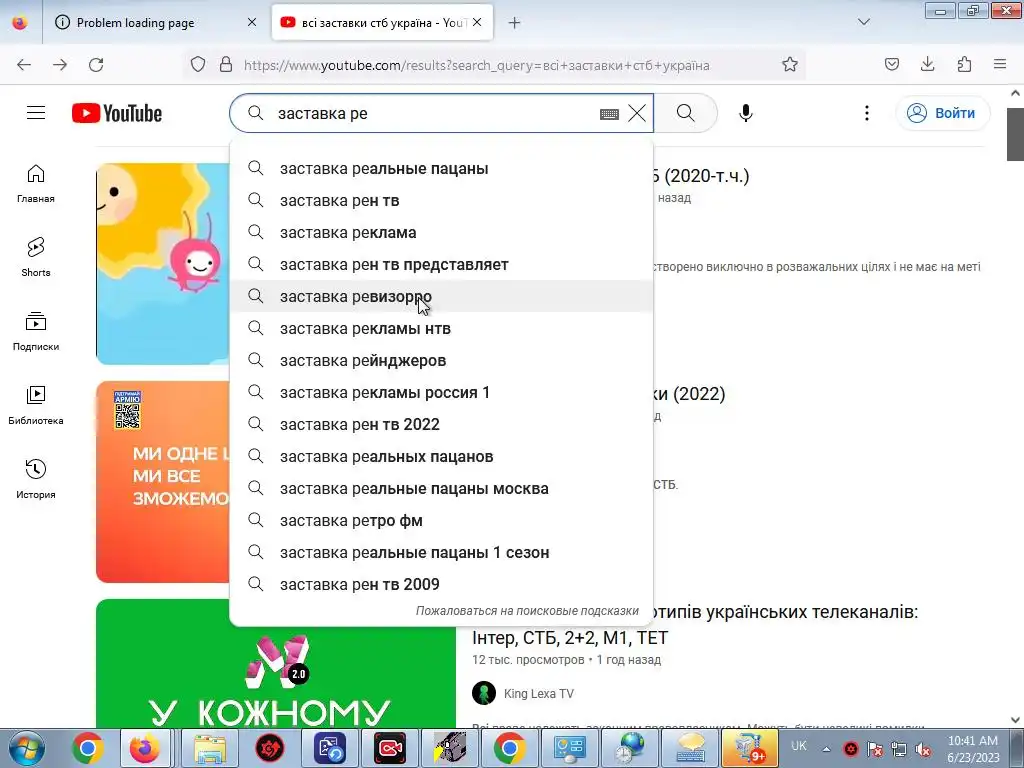1024x768 pixels.
Task: Click the UK language indicator in tray
Action: click(x=799, y=746)
